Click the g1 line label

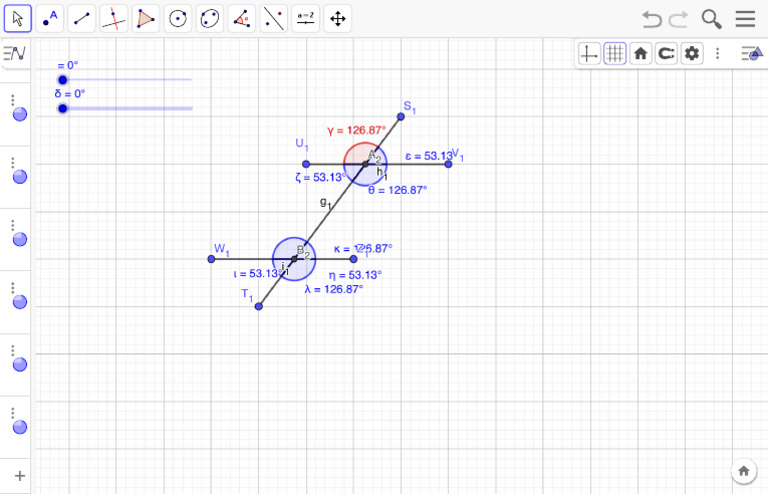point(326,202)
